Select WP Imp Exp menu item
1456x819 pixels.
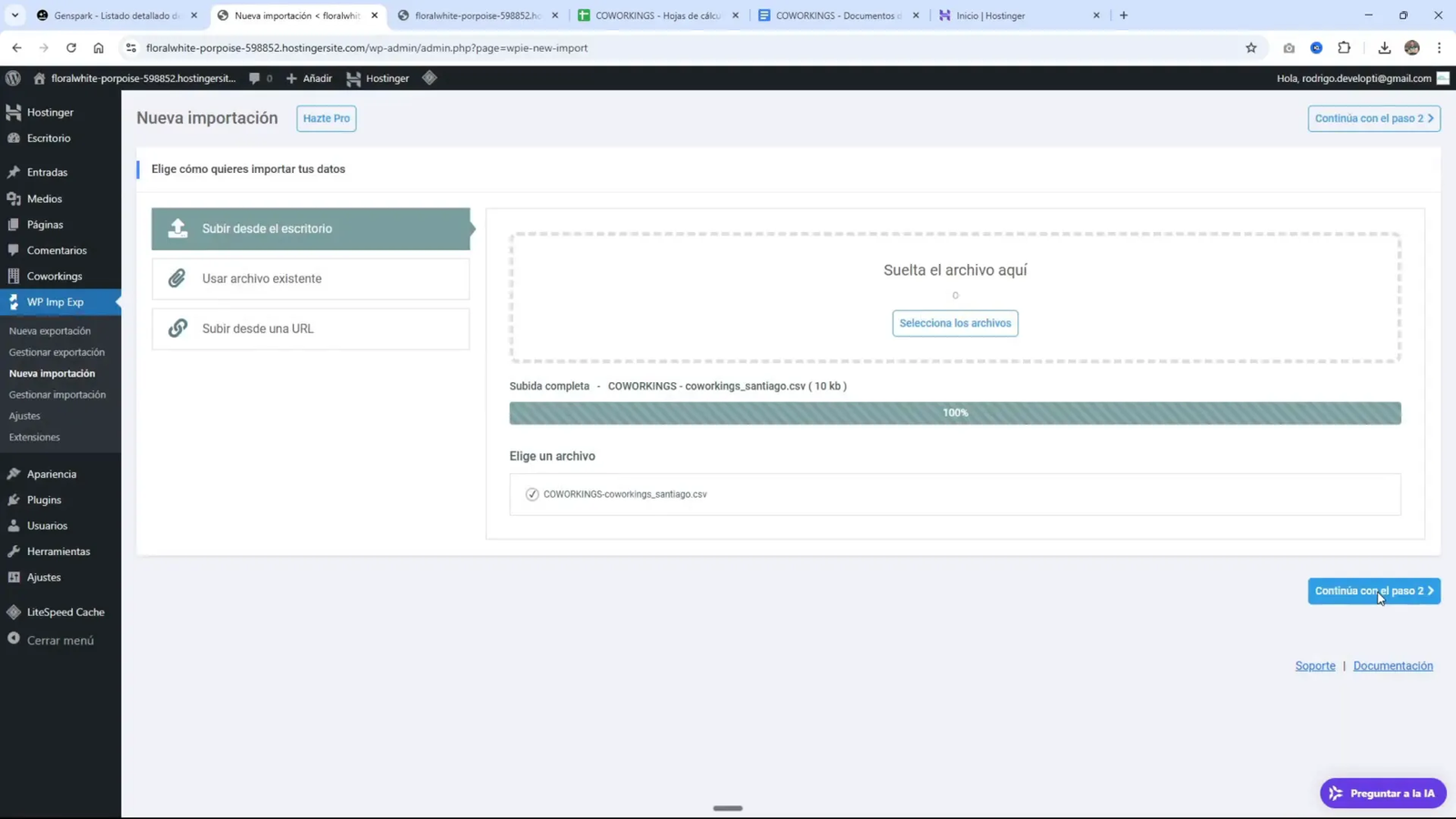tap(60, 302)
